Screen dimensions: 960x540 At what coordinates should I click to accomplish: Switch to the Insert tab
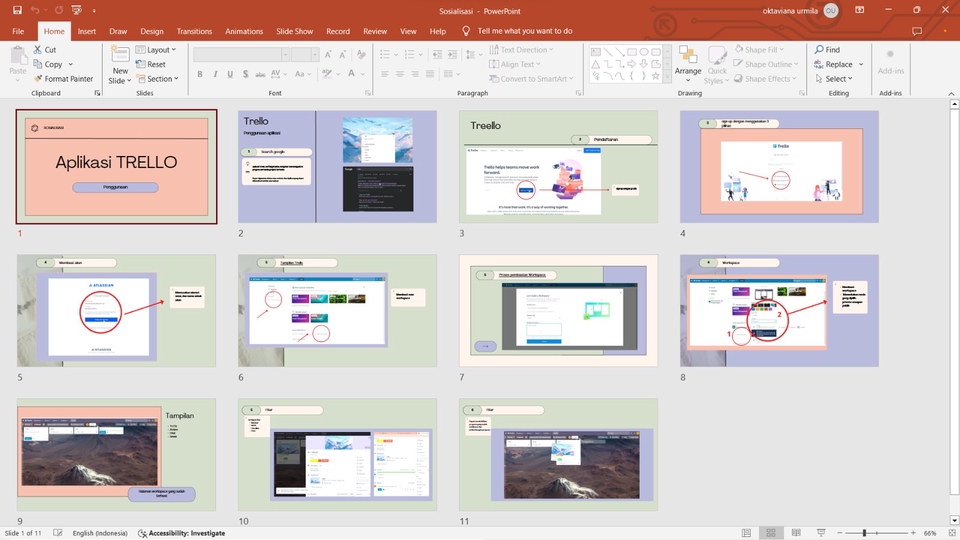click(86, 31)
